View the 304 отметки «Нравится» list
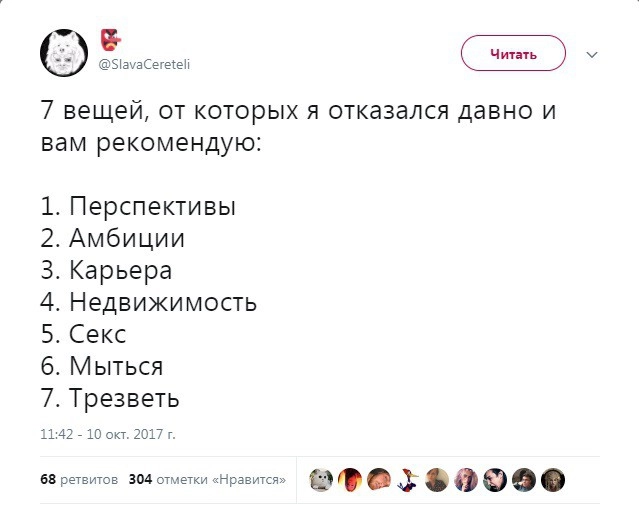639x505 pixels. [207, 479]
